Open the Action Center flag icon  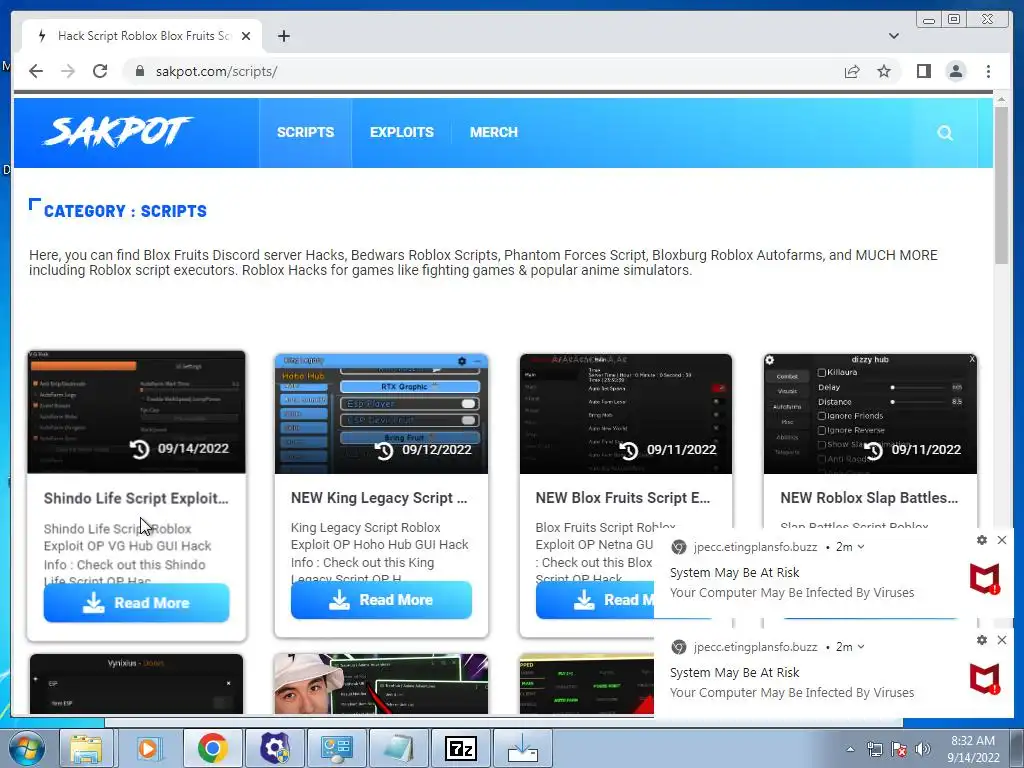(x=899, y=749)
